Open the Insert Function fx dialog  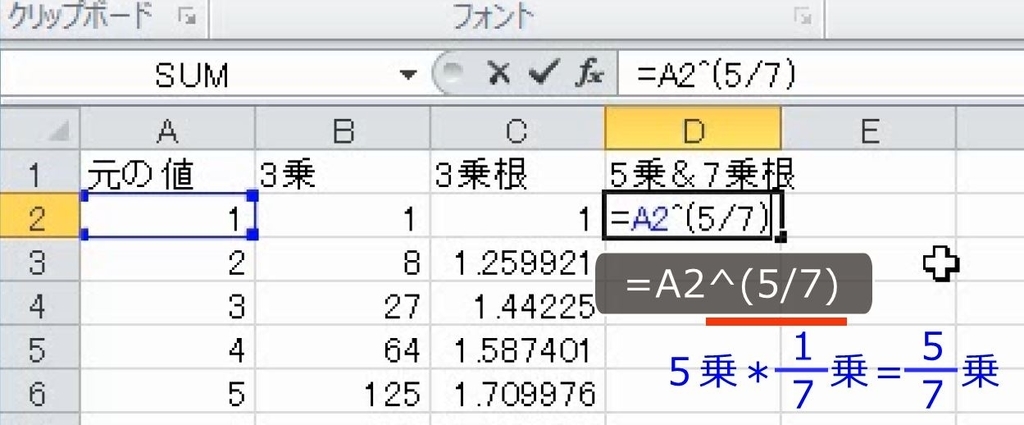pyautogui.click(x=588, y=74)
